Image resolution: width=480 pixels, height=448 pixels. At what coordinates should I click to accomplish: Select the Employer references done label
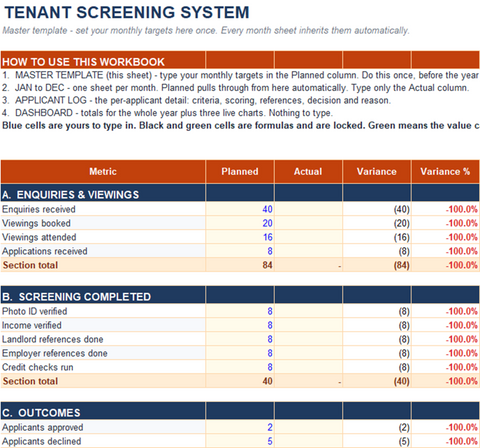55,353
